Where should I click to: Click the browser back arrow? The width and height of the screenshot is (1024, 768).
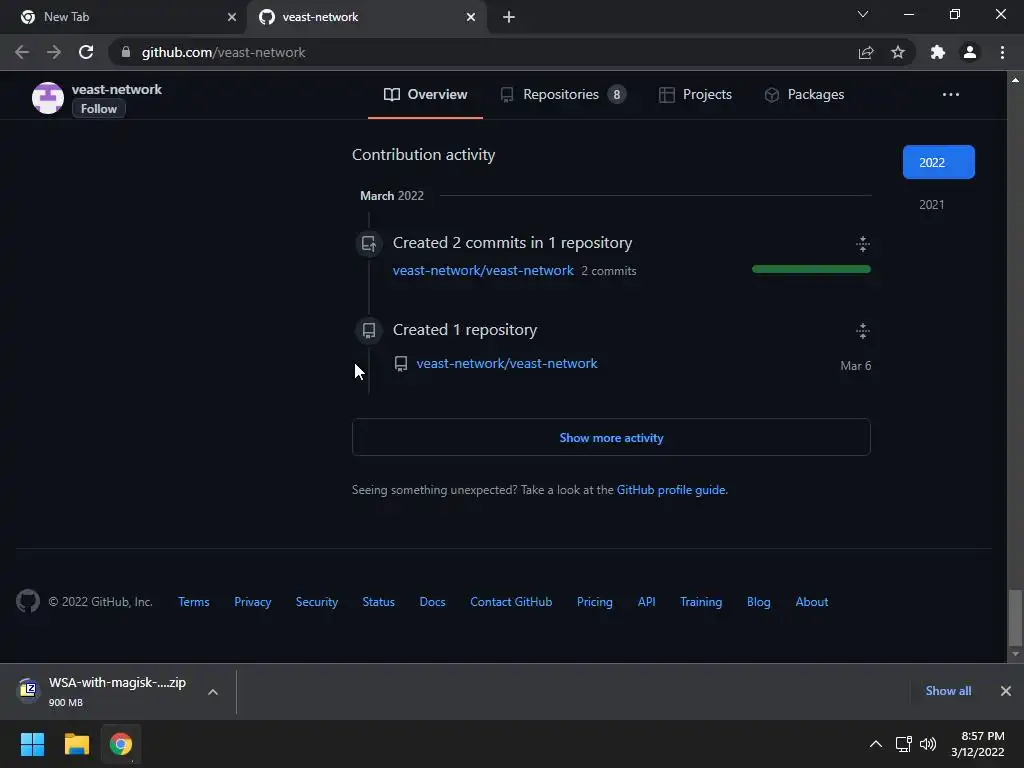[22, 52]
